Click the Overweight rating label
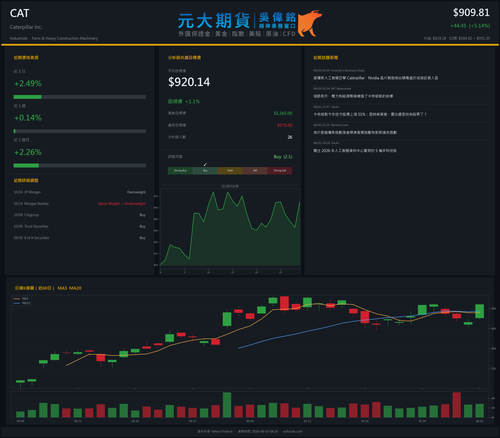This screenshot has height=438, width=500. pos(136,192)
